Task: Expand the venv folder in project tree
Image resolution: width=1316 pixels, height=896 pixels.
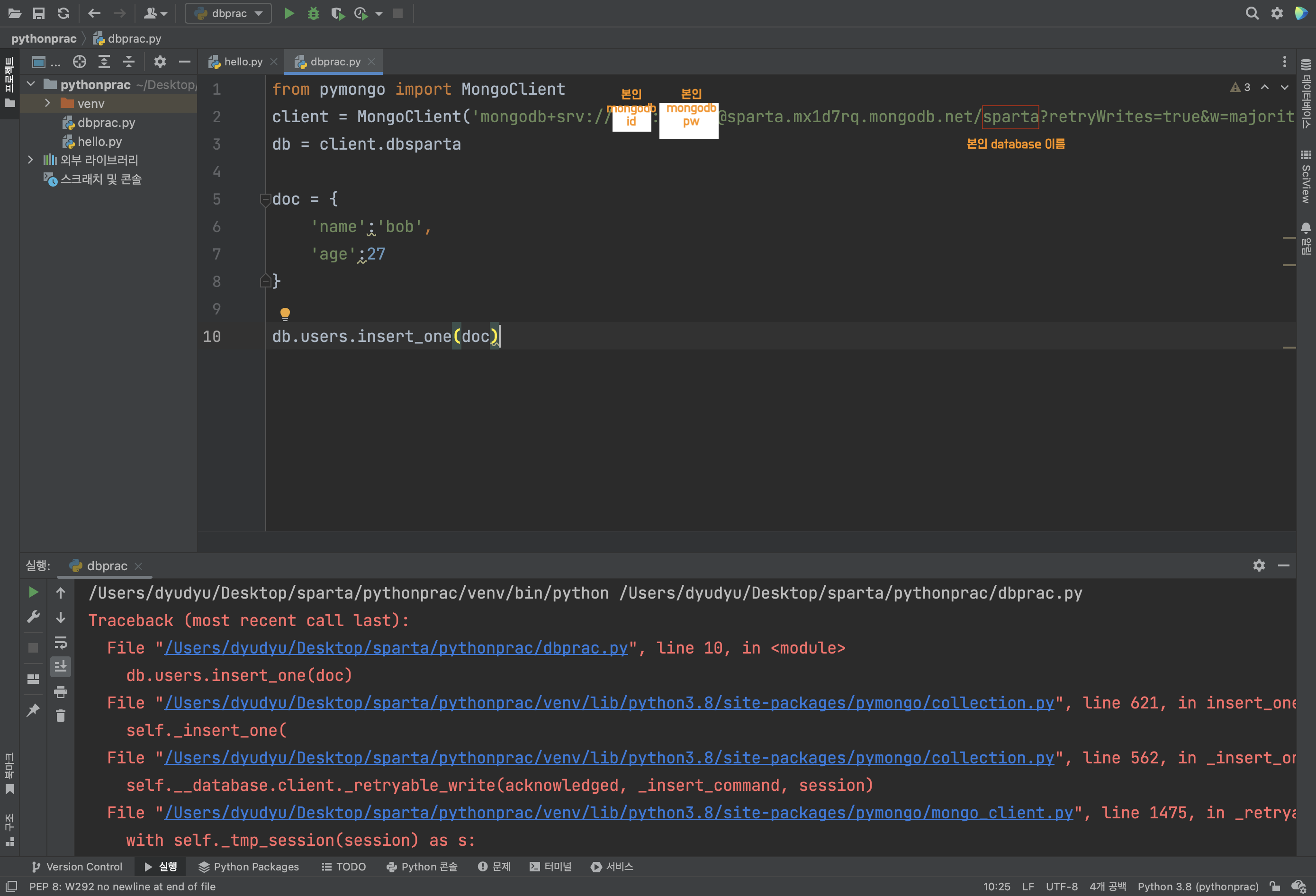Action: pyautogui.click(x=47, y=103)
